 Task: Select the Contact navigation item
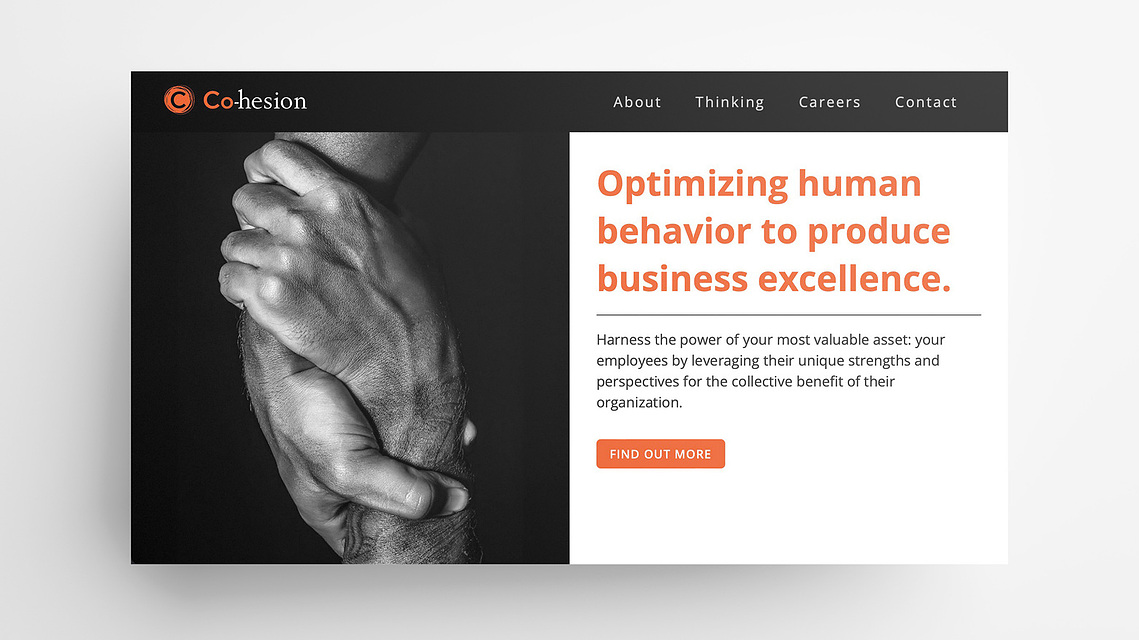point(925,102)
